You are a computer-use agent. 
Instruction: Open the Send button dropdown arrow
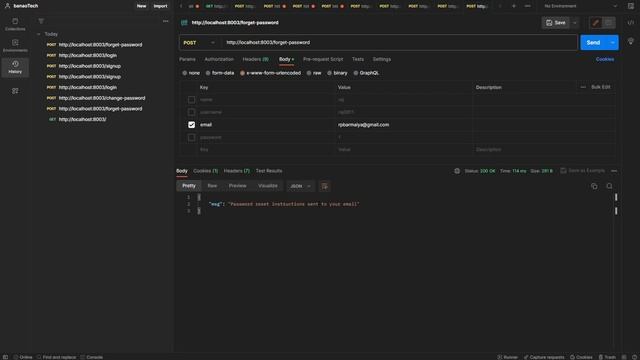pyautogui.click(x=613, y=42)
